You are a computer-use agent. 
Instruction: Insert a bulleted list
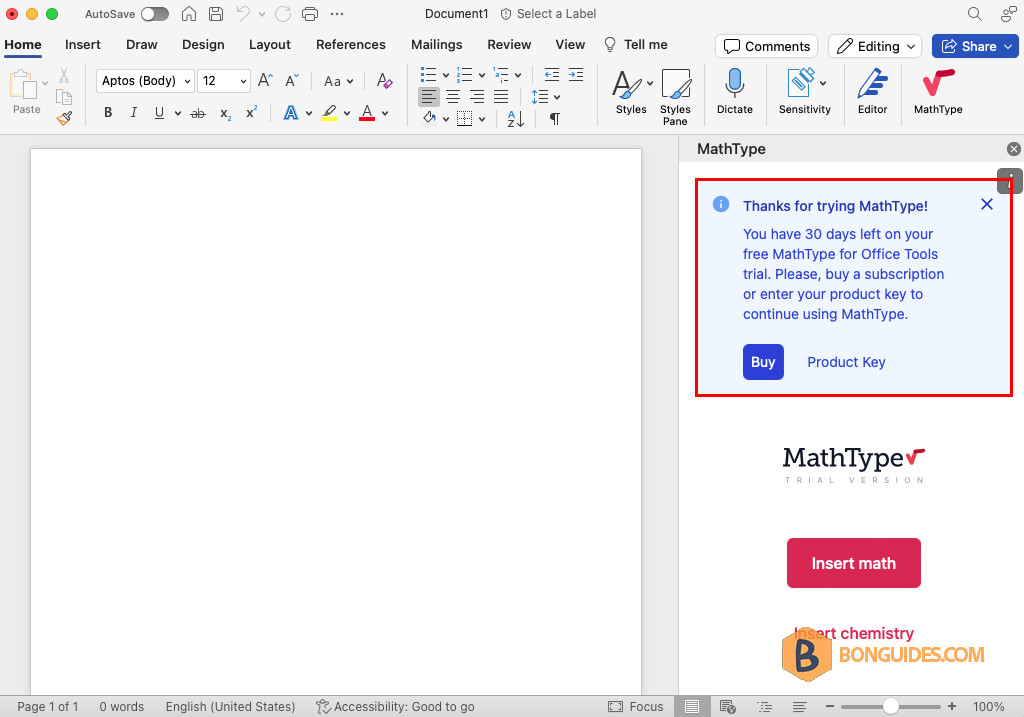click(428, 74)
